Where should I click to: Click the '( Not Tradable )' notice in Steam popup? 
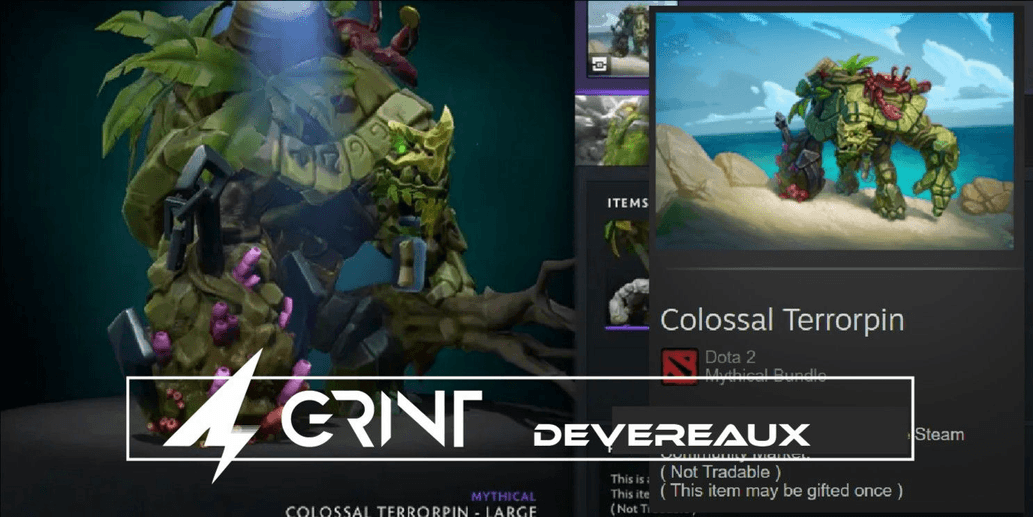tap(721, 472)
